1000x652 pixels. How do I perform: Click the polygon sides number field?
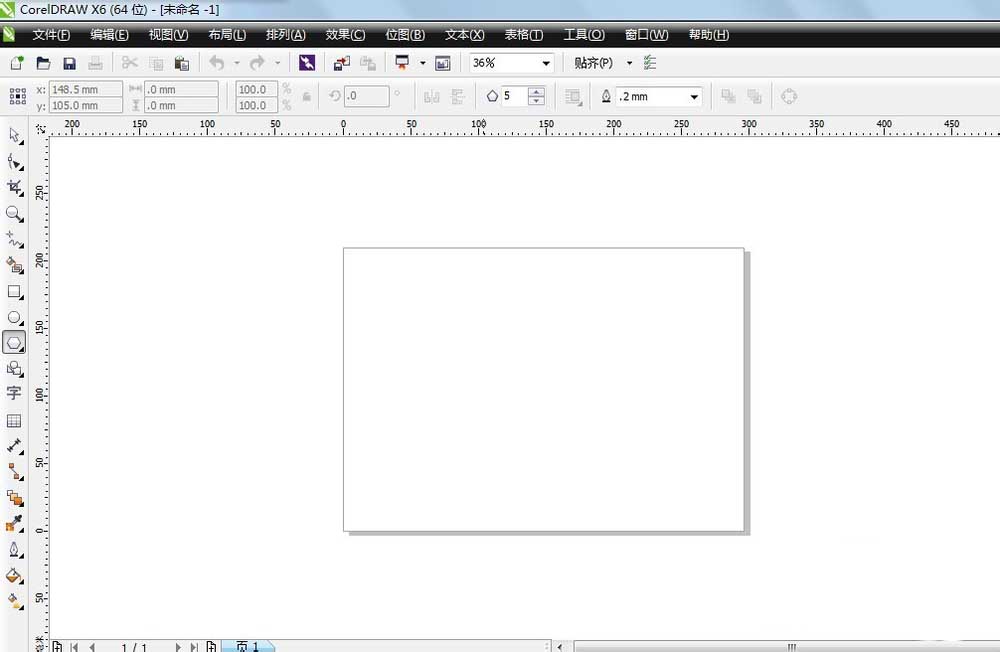[513, 97]
